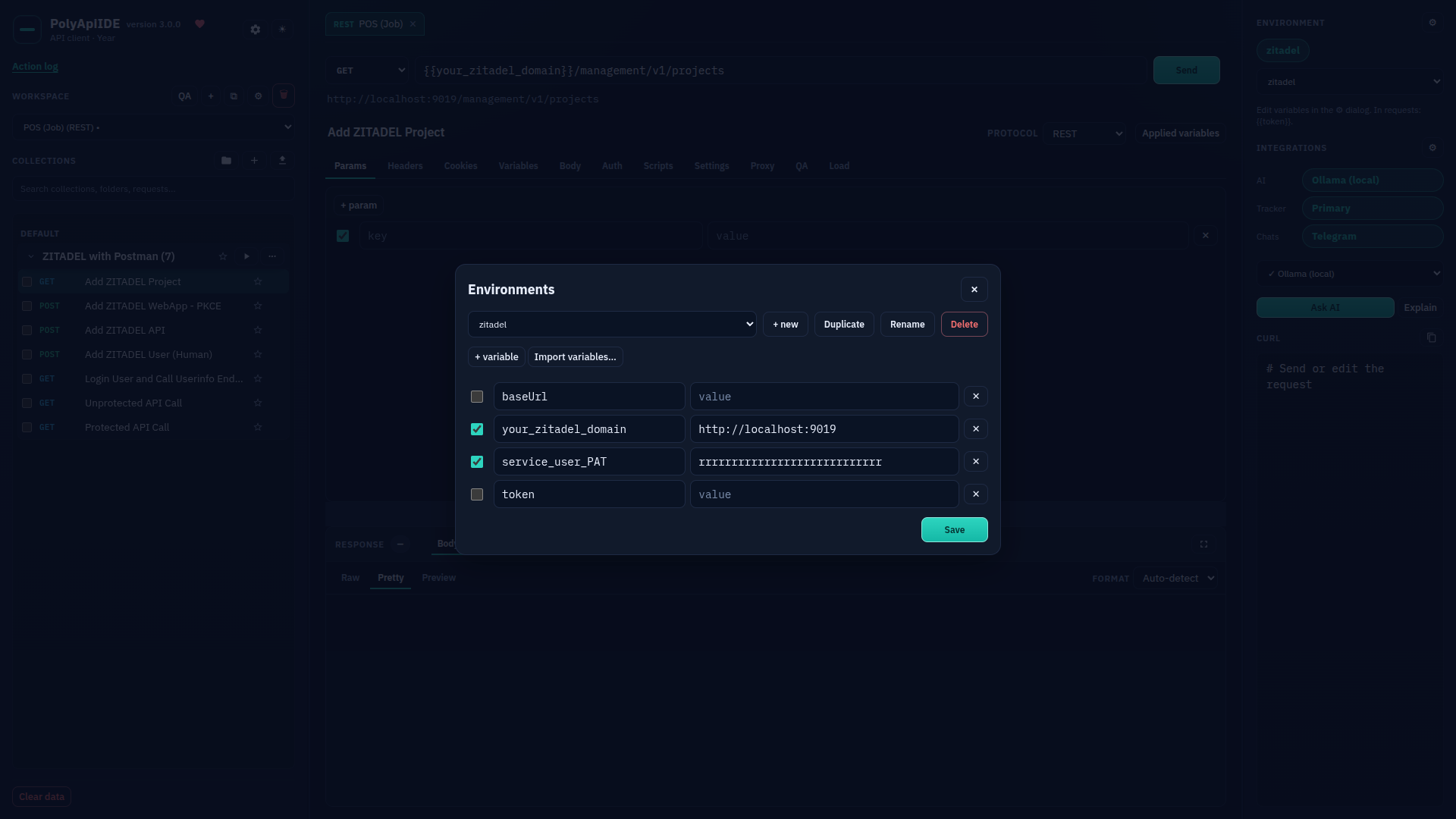Image resolution: width=1456 pixels, height=819 pixels.
Task: Expand the response panel fullscreen icon
Action: (1203, 544)
